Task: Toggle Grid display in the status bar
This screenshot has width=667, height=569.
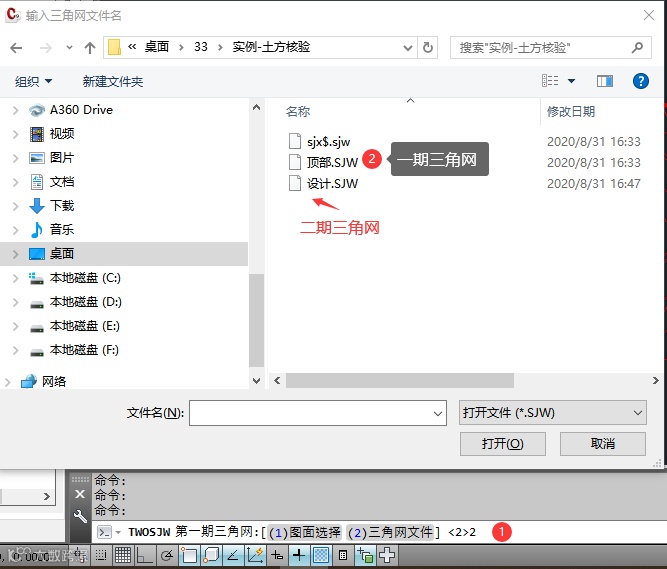Action: (123, 555)
